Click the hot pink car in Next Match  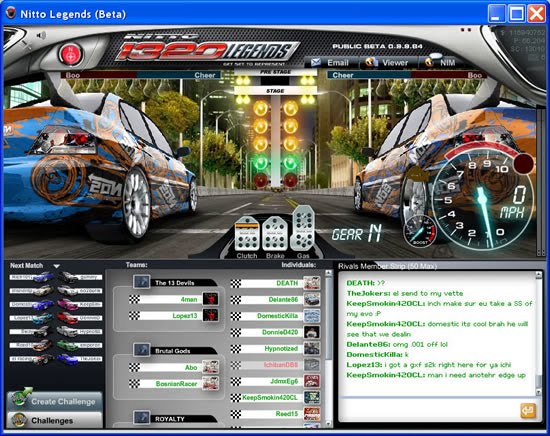(x=67, y=304)
